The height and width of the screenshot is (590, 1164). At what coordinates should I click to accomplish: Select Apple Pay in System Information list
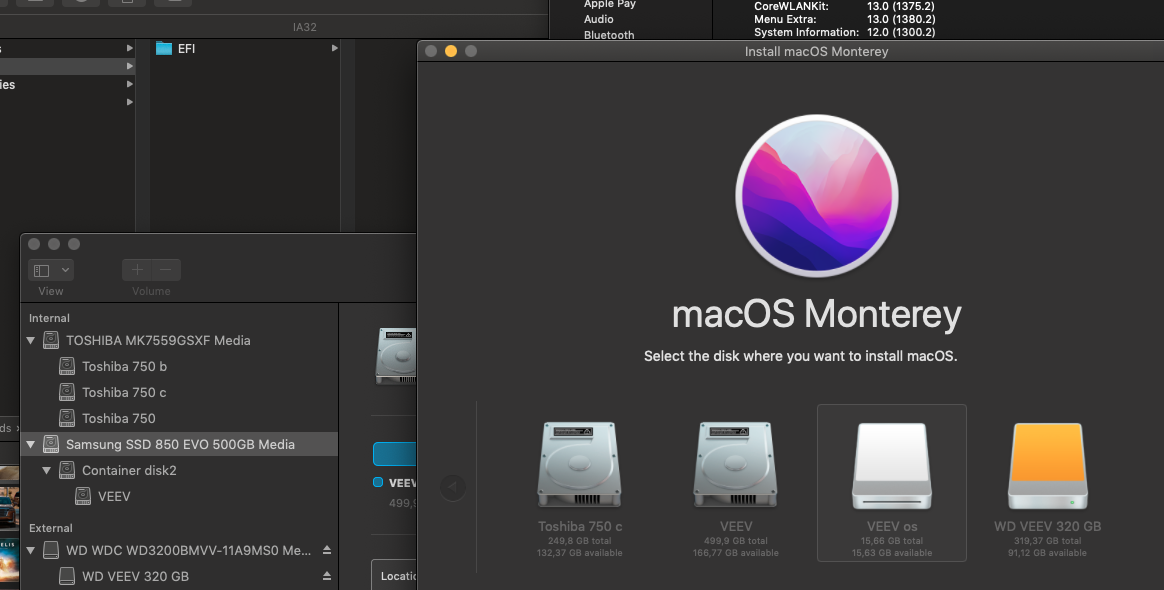[x=609, y=4]
